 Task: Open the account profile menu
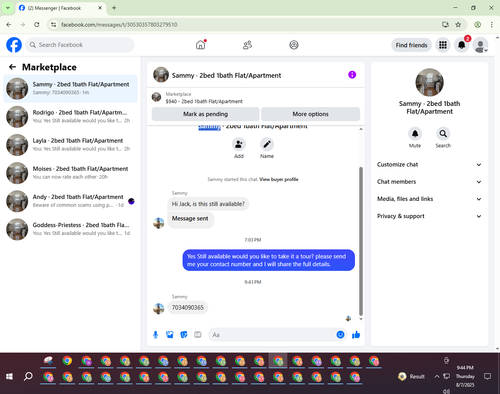(x=481, y=45)
